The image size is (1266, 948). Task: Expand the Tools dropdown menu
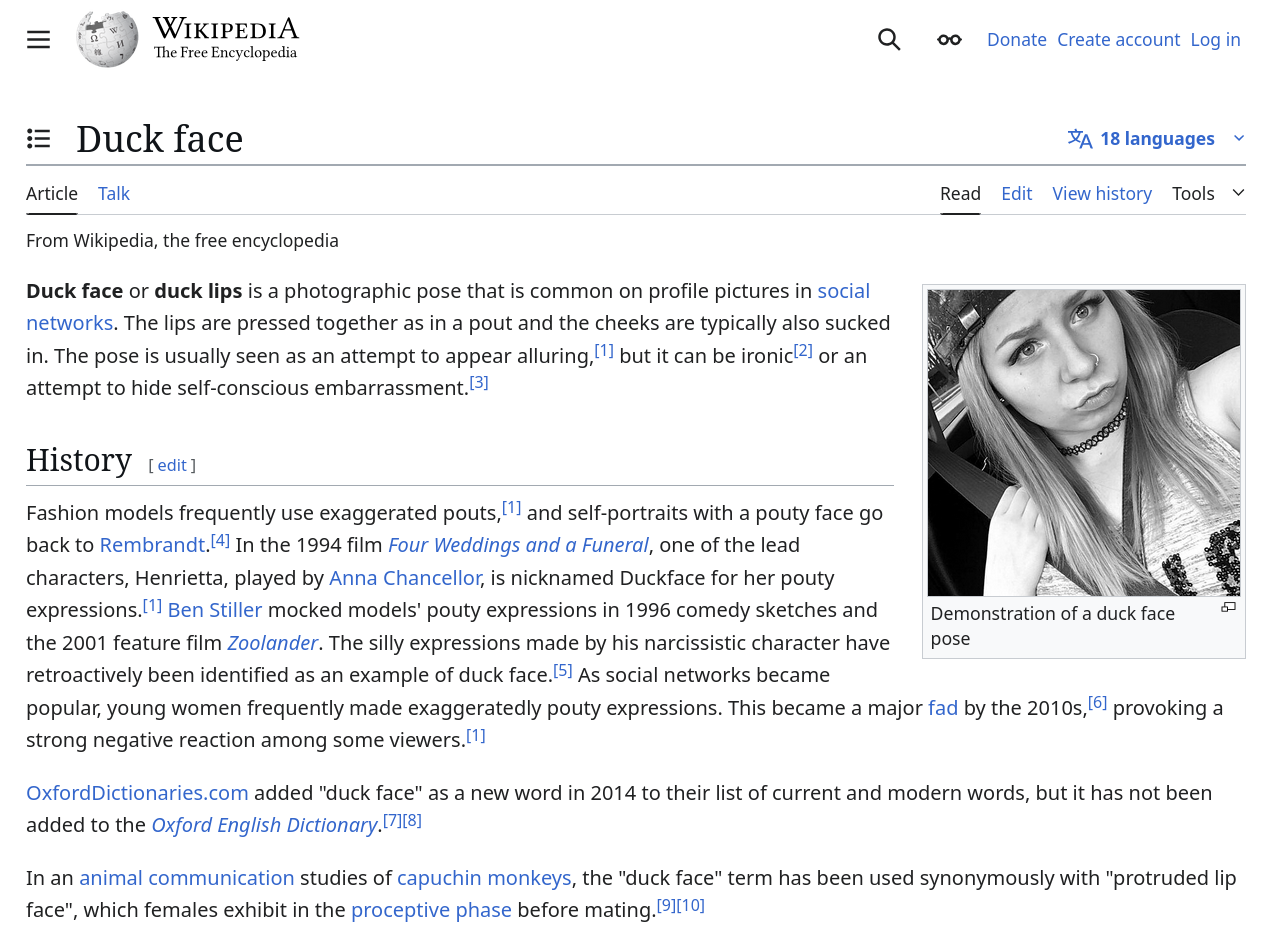[x=1209, y=193]
